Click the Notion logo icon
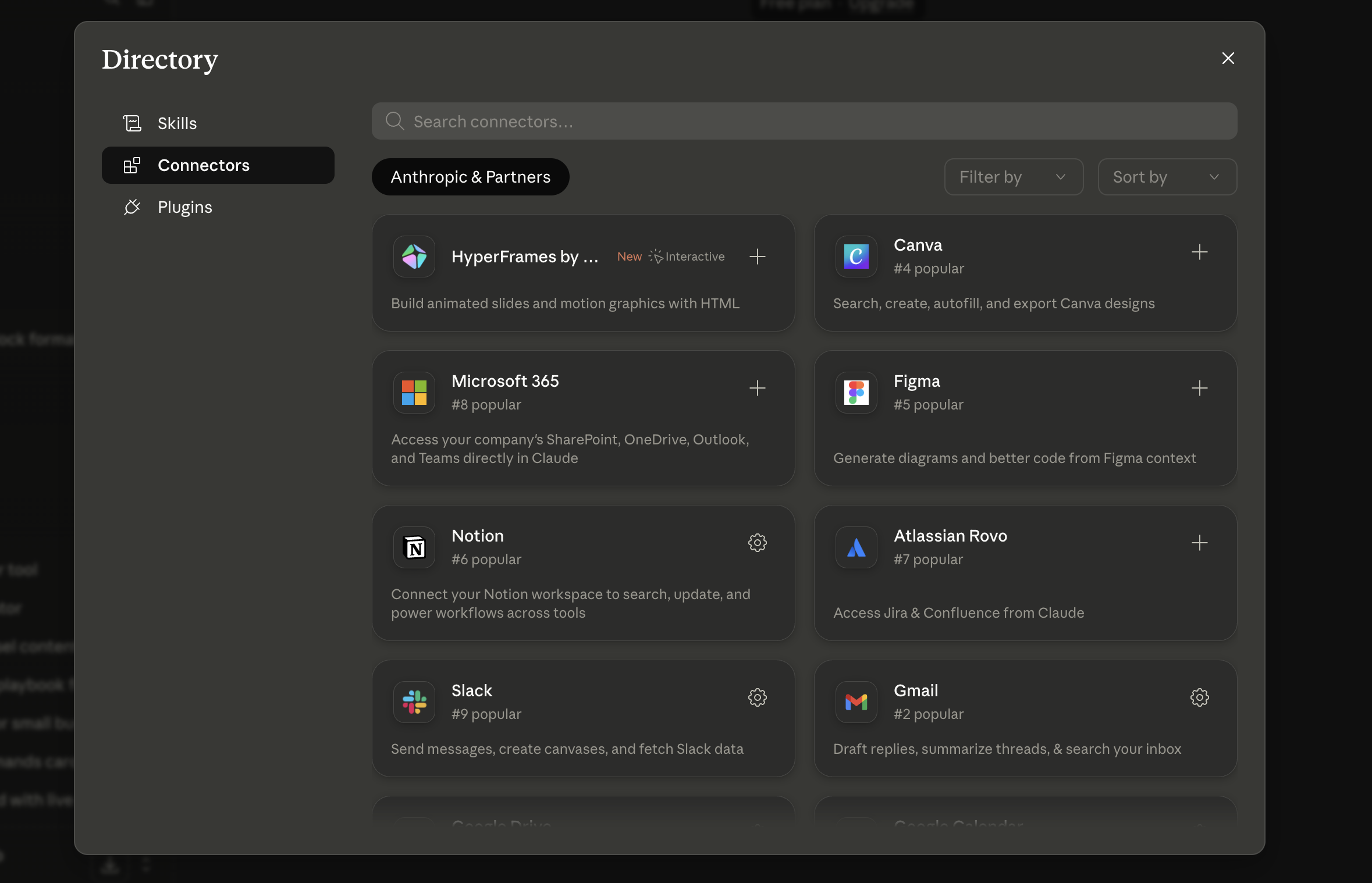 (x=414, y=547)
